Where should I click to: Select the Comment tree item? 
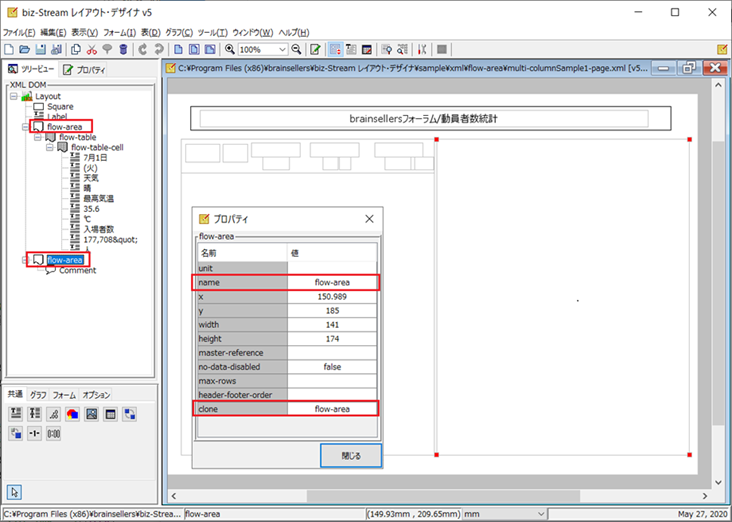77,270
